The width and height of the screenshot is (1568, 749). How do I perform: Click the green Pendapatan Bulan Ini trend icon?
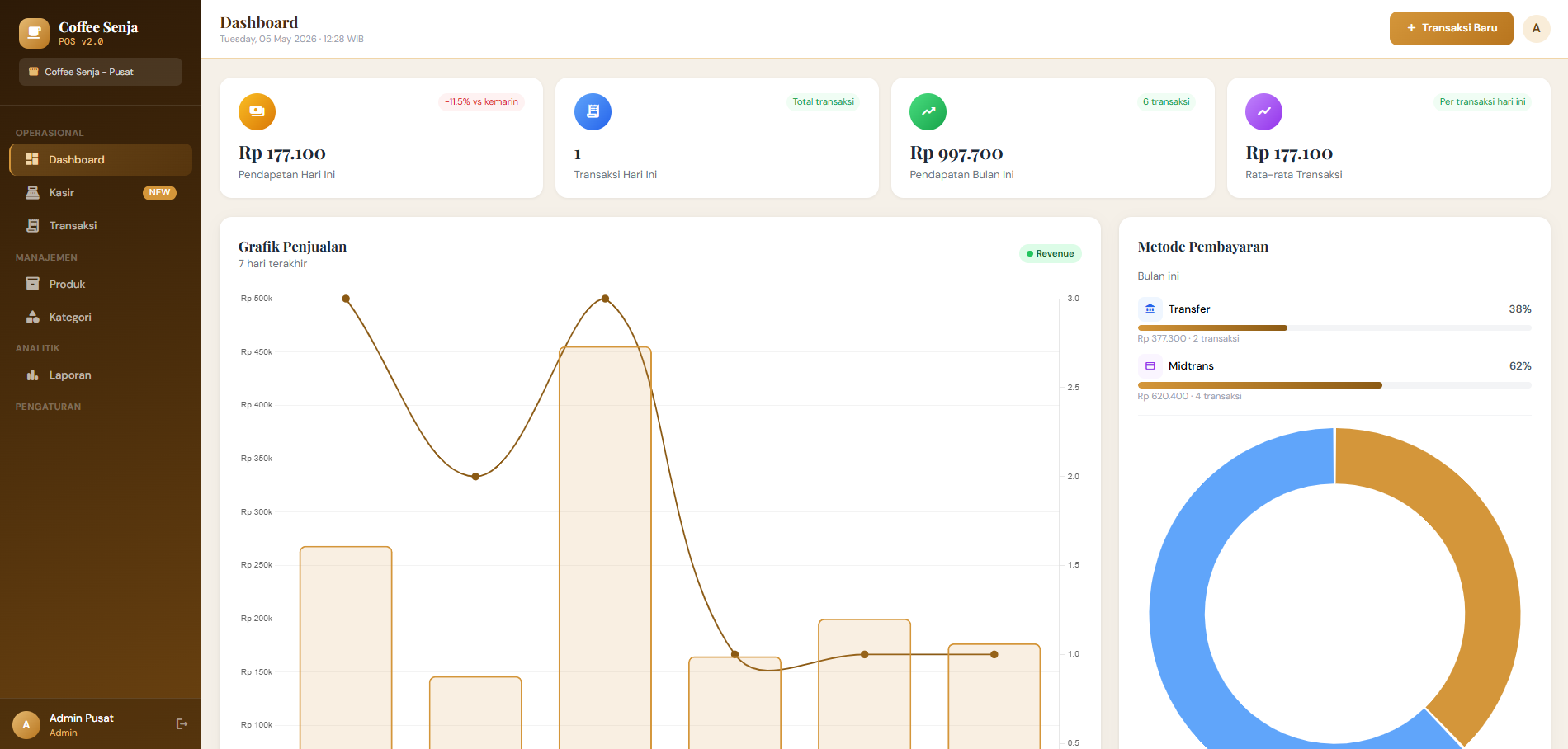click(x=928, y=111)
